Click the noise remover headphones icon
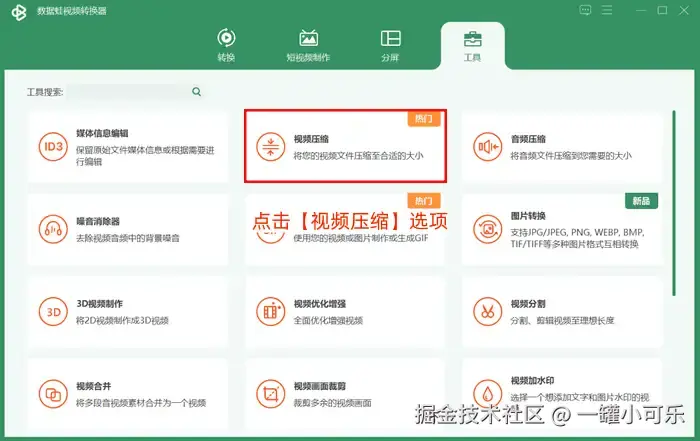 point(53,229)
